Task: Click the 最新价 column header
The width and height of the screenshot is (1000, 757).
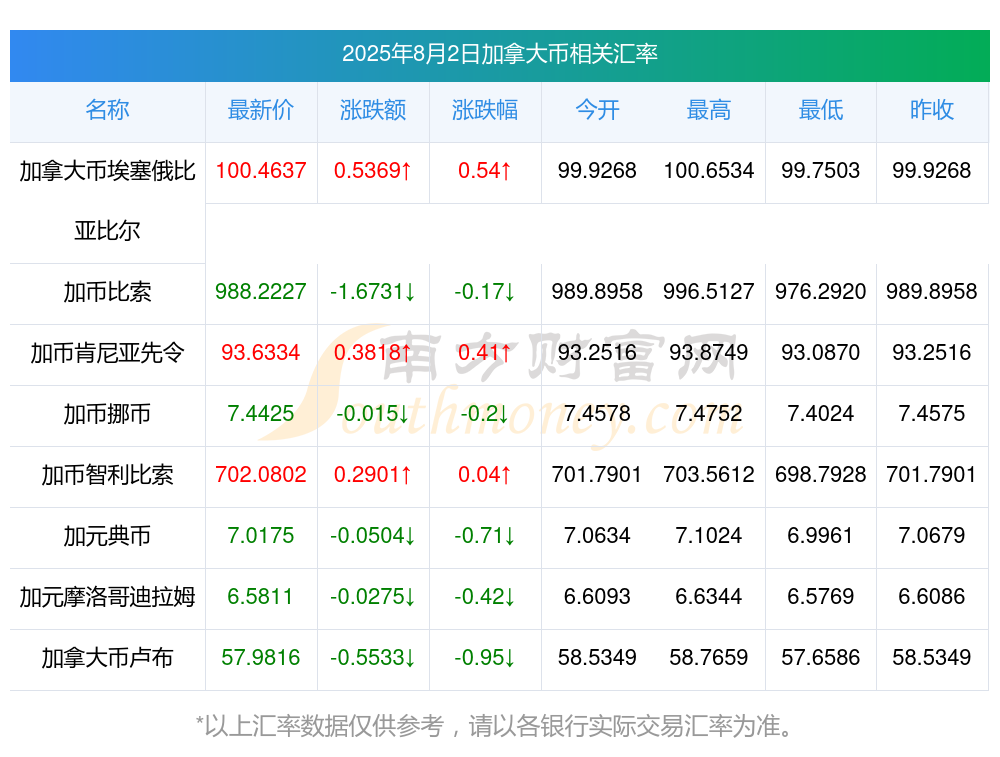Action: click(261, 110)
